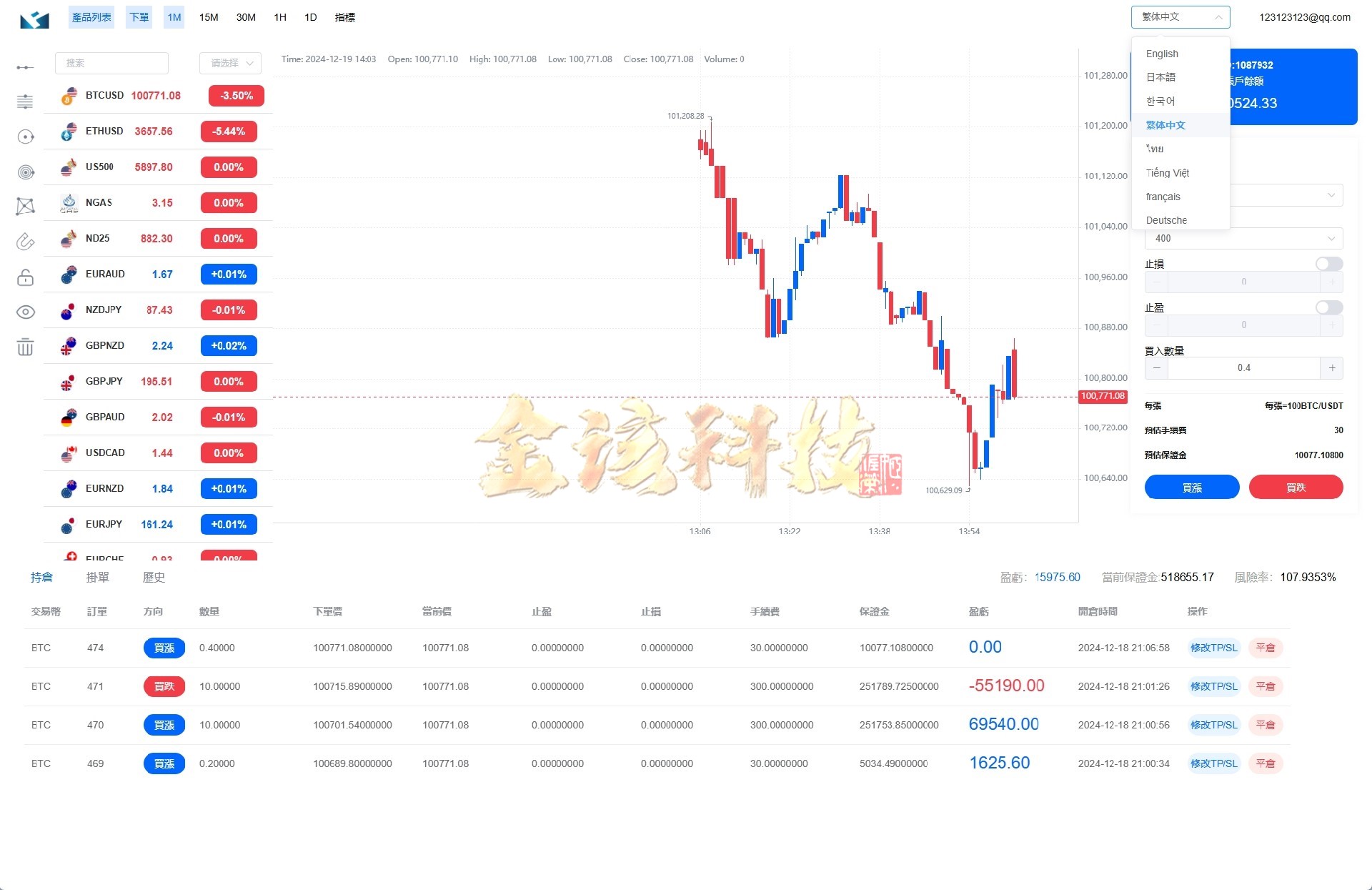Viewport: 1372px width, 890px height.
Task: Select the spiral drawing tool
Action: coord(25,172)
